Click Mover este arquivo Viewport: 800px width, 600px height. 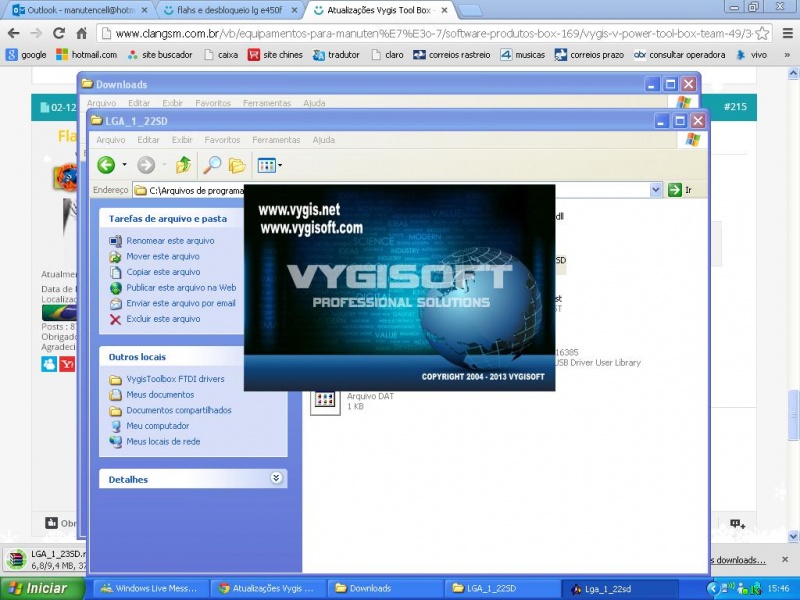pyautogui.click(x=163, y=257)
